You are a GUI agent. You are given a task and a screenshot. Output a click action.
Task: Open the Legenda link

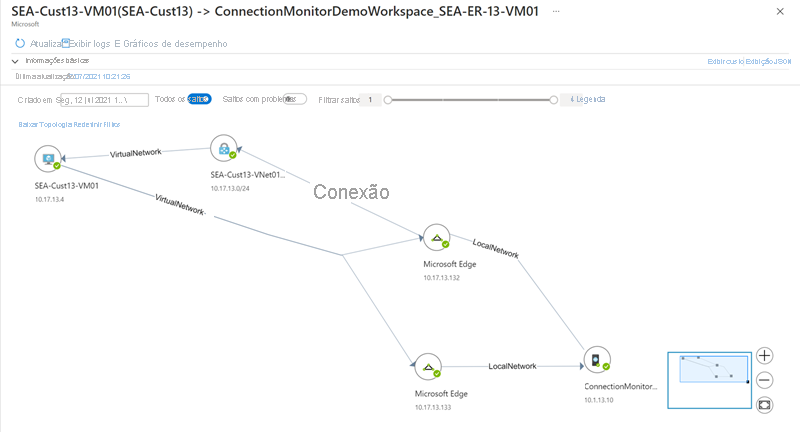pyautogui.click(x=588, y=99)
